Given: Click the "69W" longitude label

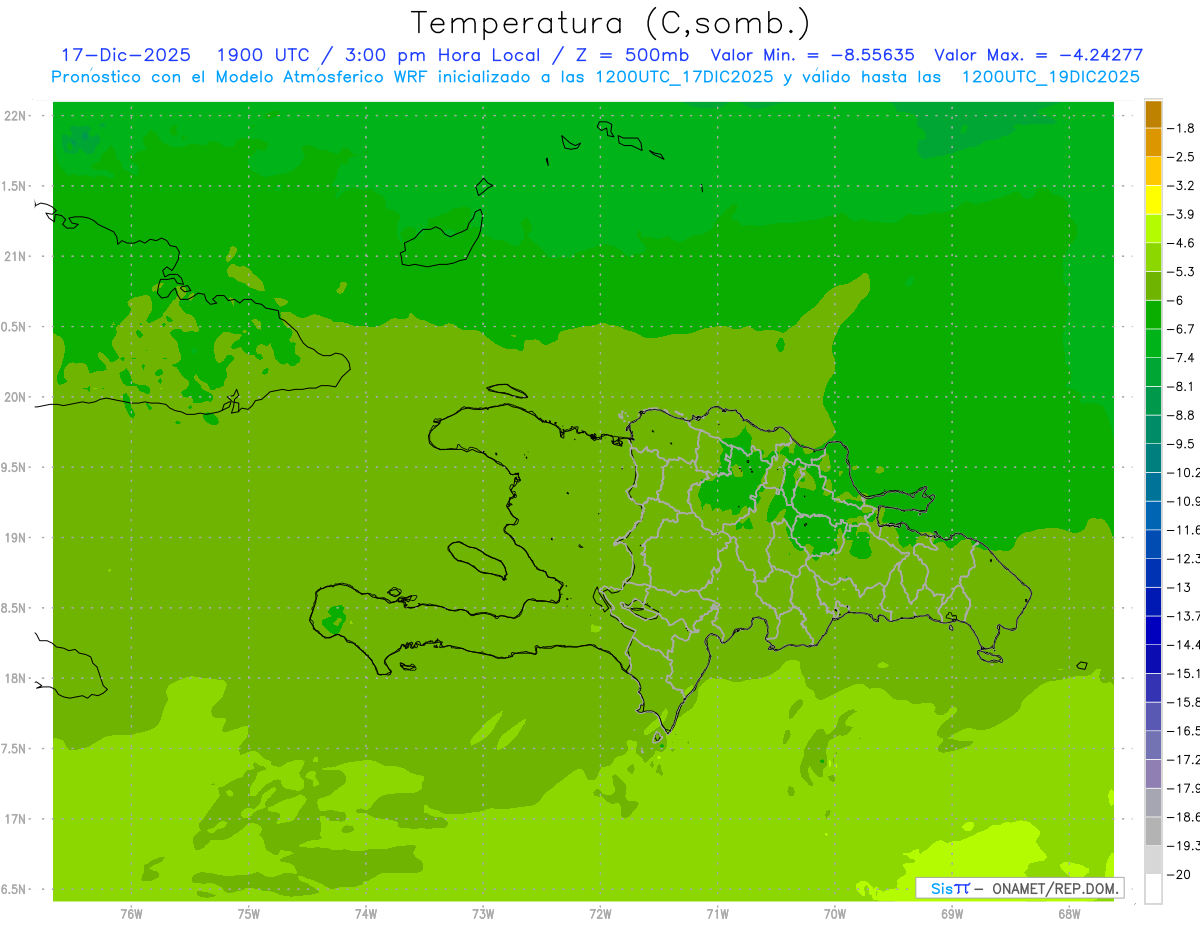Looking at the screenshot, I should click(x=952, y=914).
